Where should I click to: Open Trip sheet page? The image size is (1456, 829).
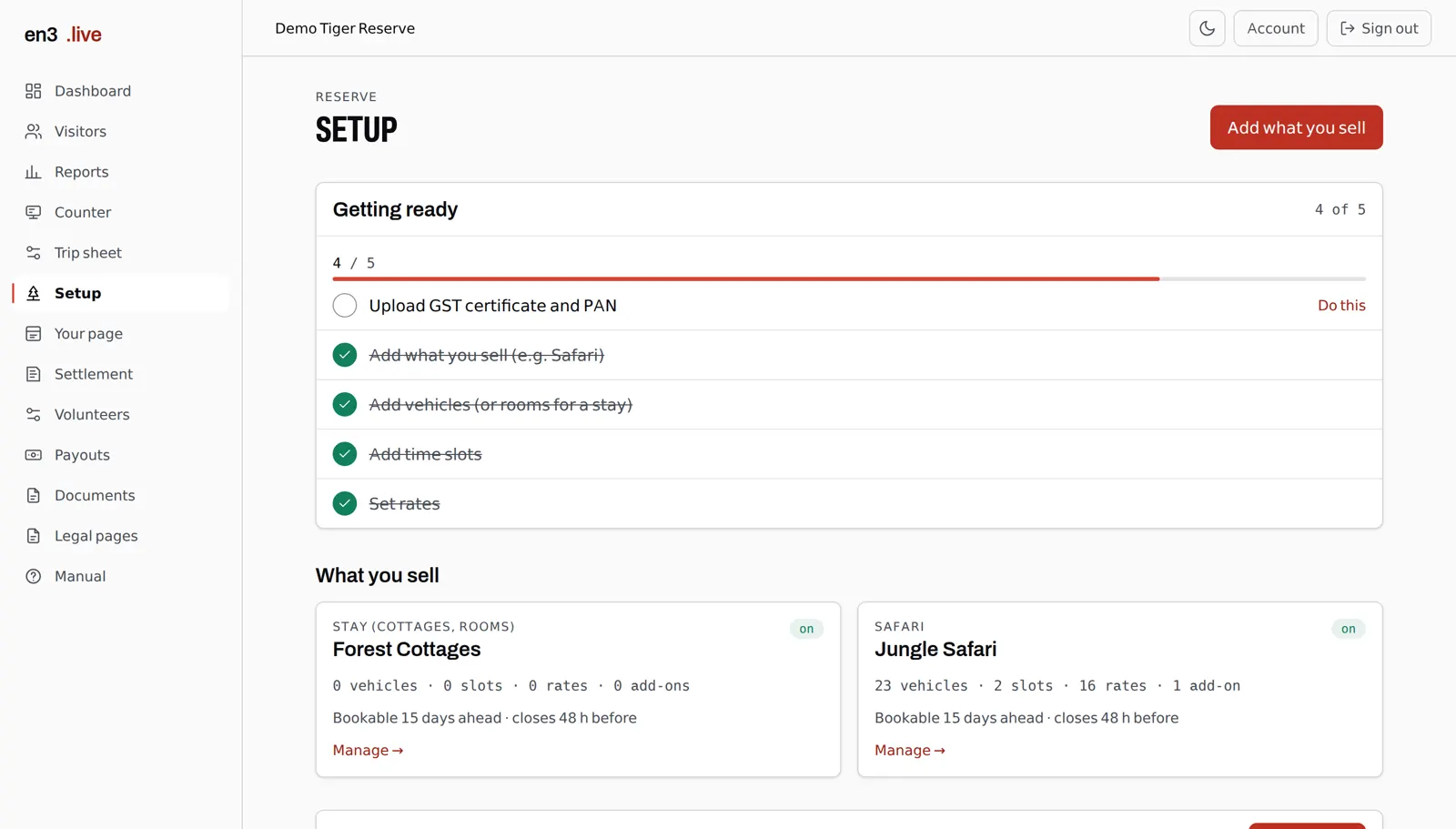click(122, 253)
